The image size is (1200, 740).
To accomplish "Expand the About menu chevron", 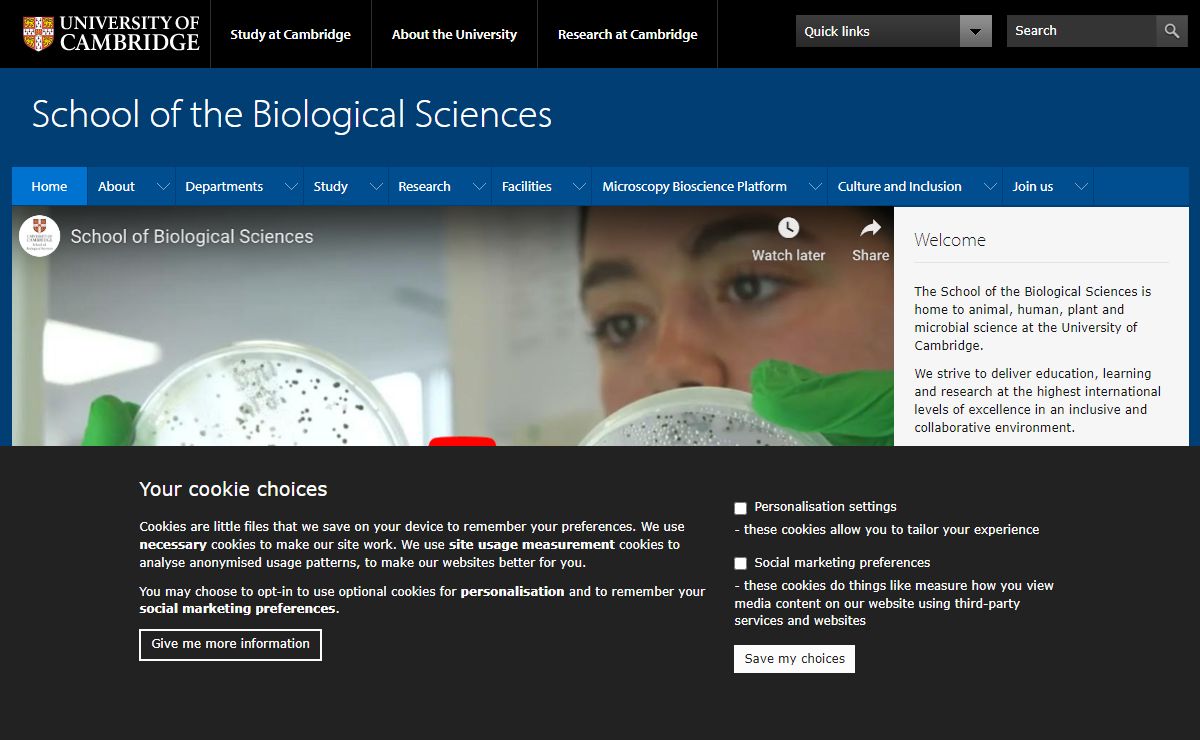I will pos(163,186).
